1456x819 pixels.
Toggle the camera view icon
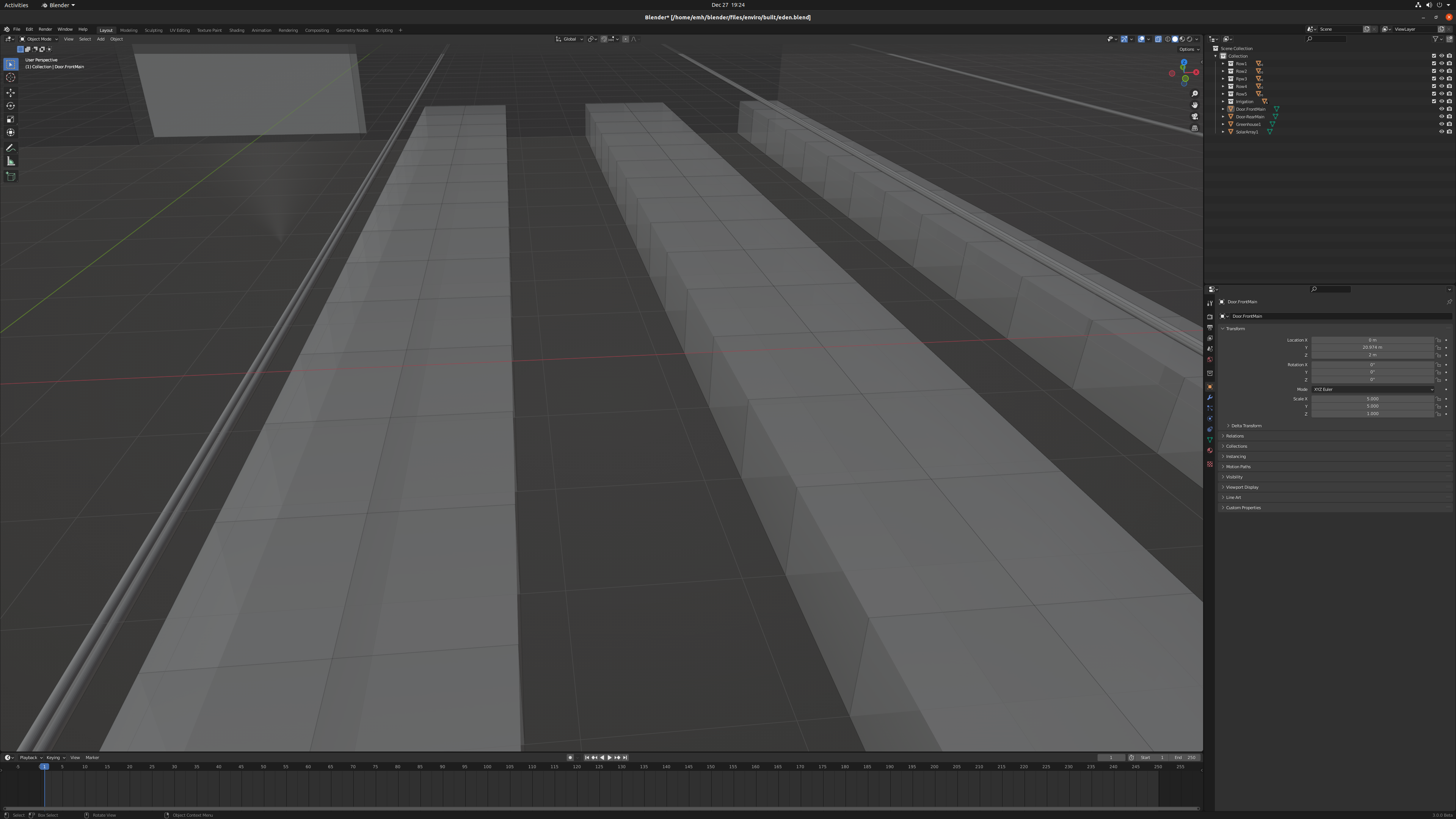pos(1194,116)
